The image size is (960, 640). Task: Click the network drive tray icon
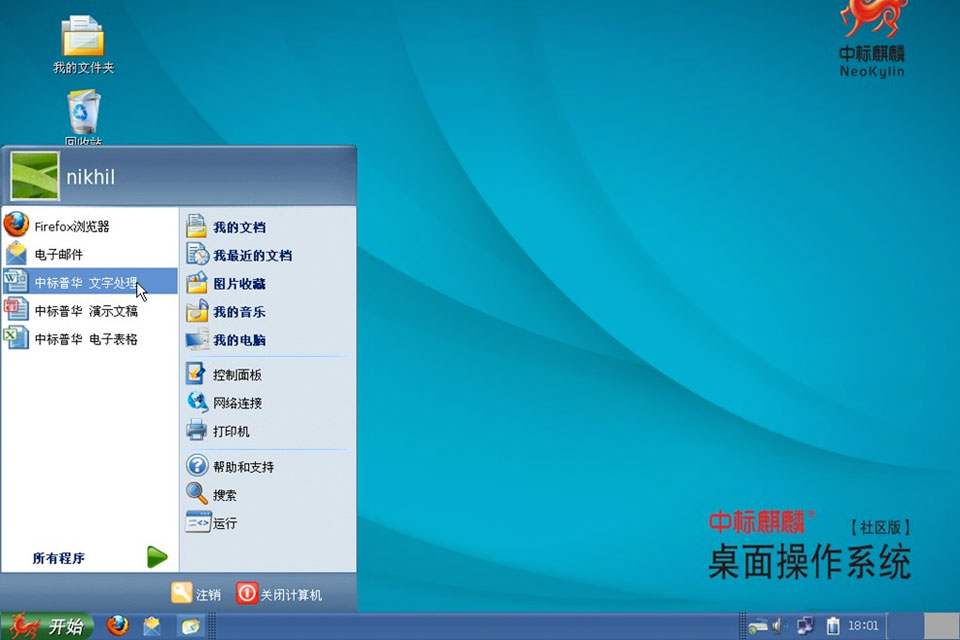click(757, 627)
